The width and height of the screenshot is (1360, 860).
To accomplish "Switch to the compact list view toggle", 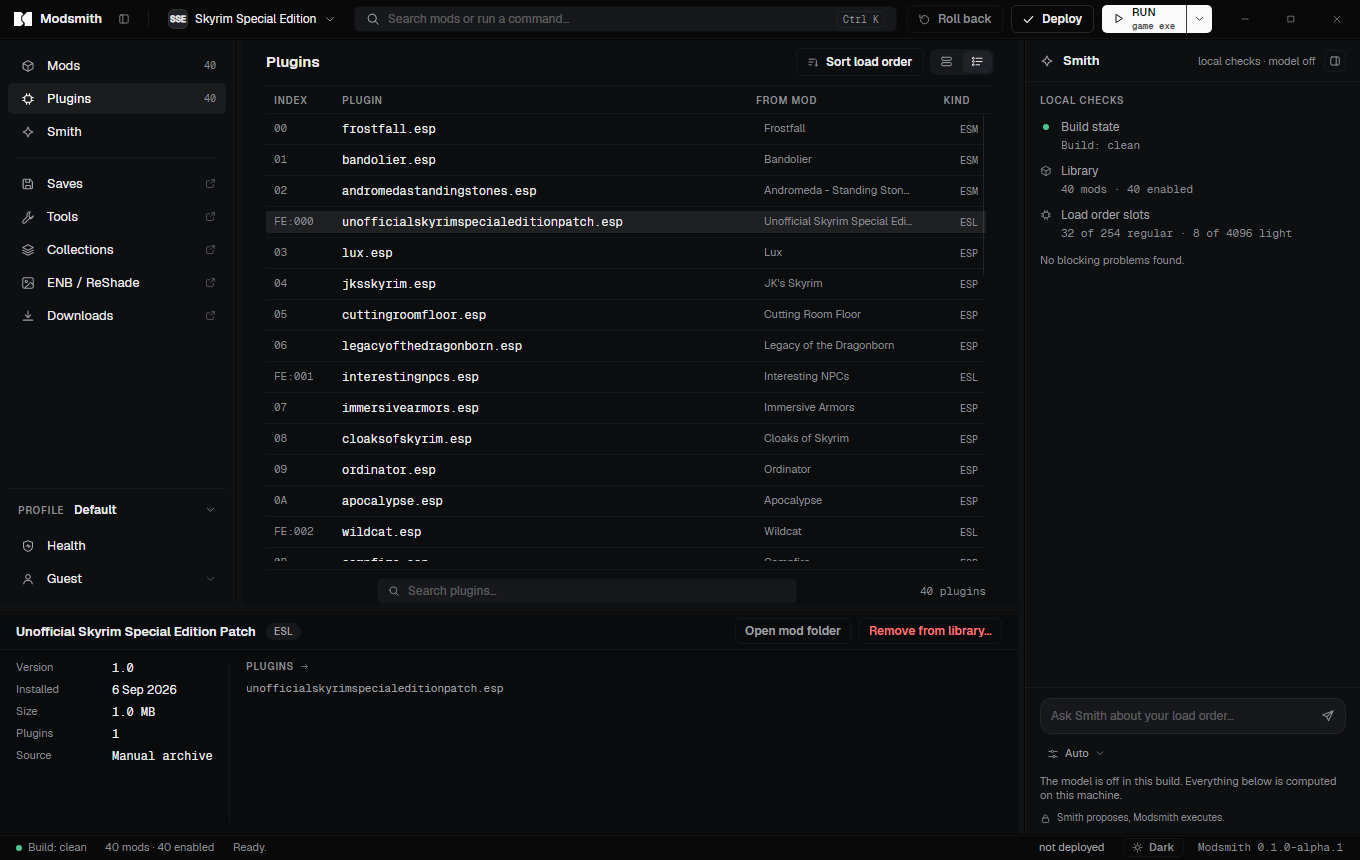I will (x=946, y=62).
